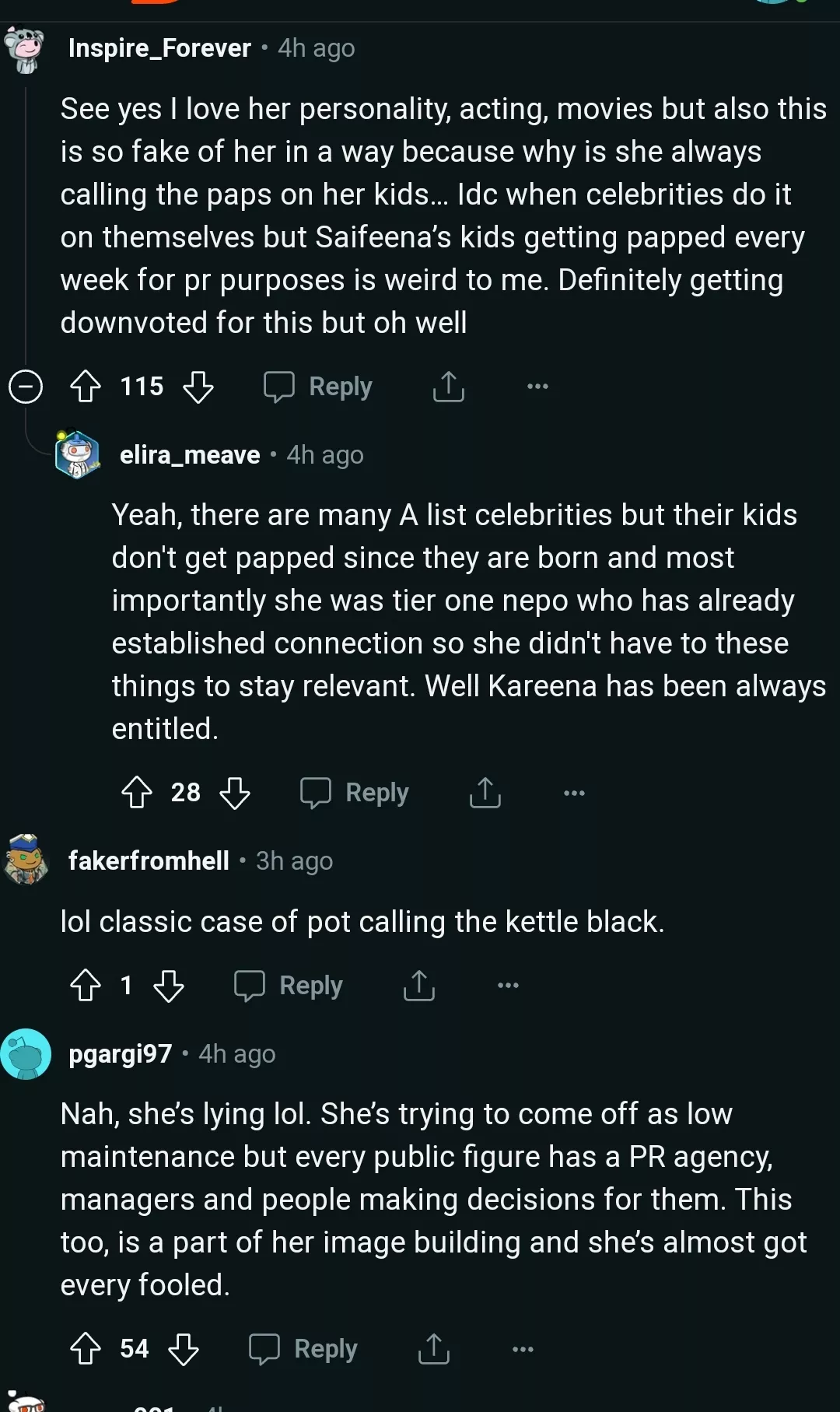Click pgargi97's blue avatar
Viewport: 840px width, 1412px height.
(x=27, y=1053)
